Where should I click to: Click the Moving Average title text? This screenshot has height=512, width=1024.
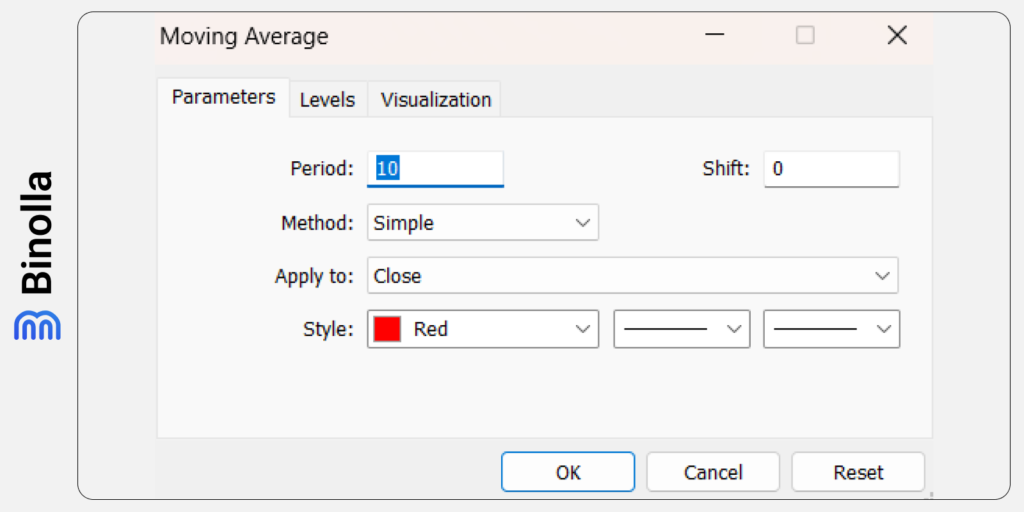244,37
